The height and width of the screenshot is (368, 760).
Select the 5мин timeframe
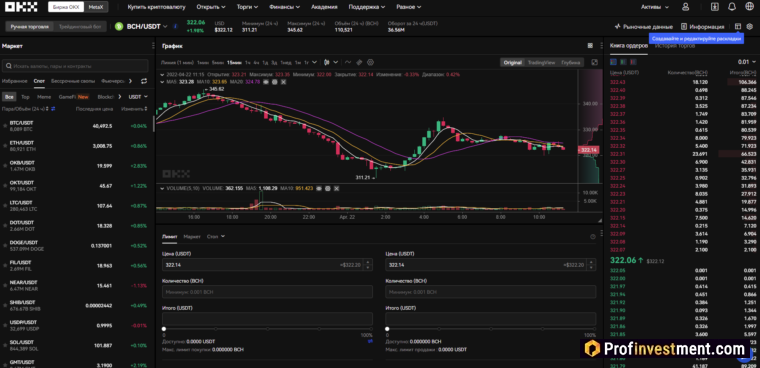click(218, 62)
